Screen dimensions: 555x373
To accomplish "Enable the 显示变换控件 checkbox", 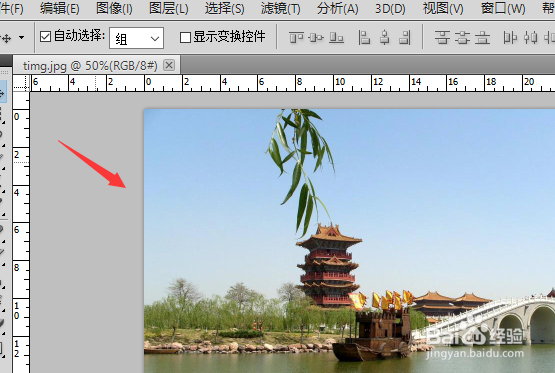I will pyautogui.click(x=185, y=37).
